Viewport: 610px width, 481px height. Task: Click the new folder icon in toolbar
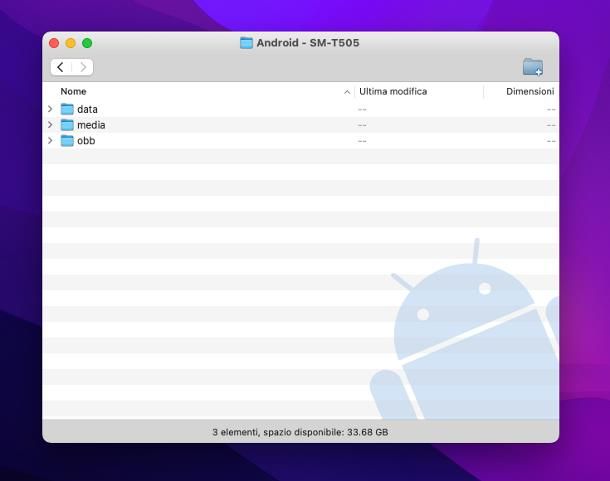tap(533, 67)
